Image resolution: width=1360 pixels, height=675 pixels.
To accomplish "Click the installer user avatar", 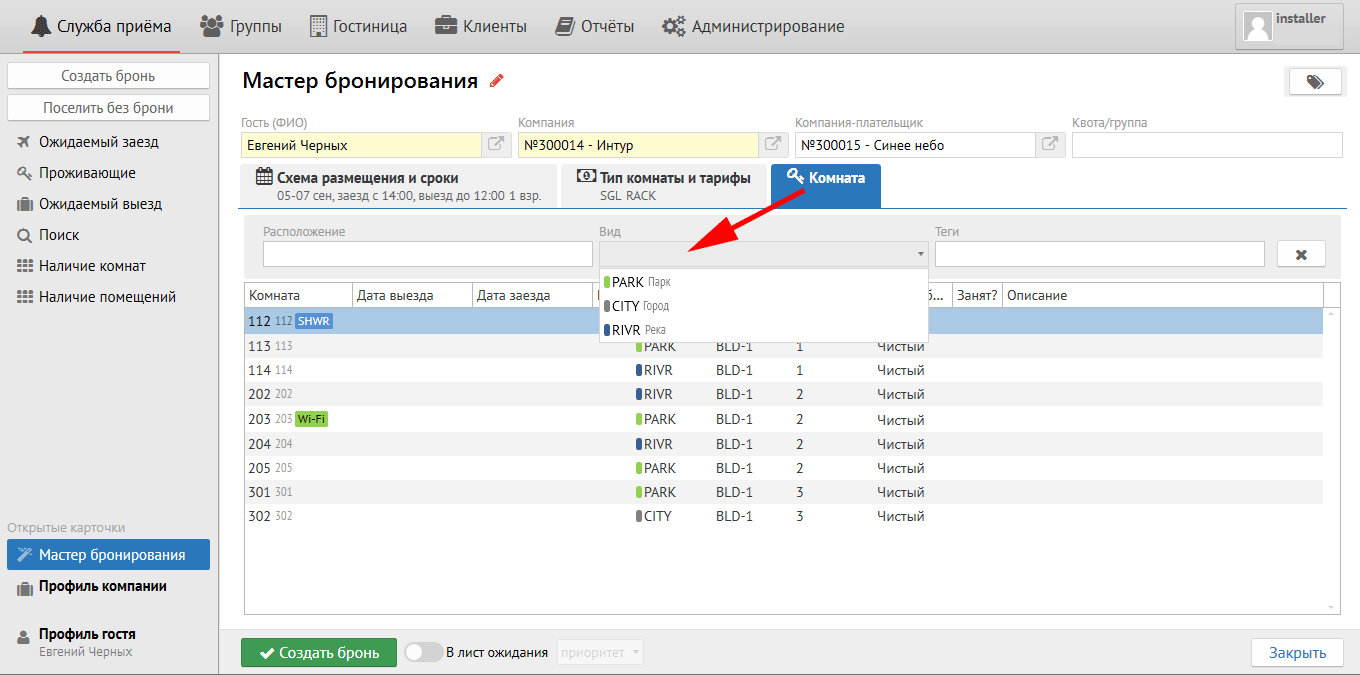I will pyautogui.click(x=1257, y=27).
